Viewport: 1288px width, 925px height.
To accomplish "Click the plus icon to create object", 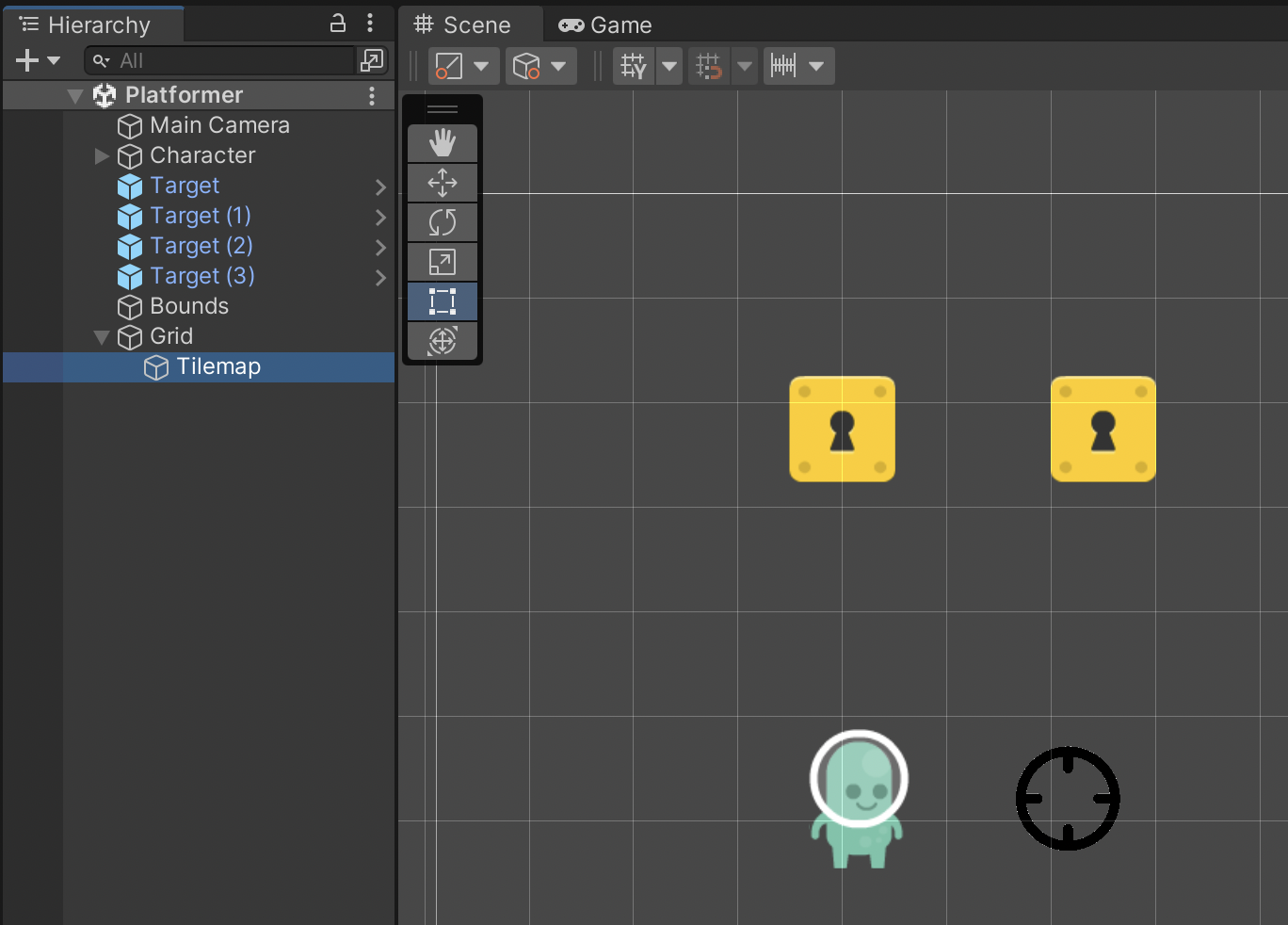I will pos(27,61).
